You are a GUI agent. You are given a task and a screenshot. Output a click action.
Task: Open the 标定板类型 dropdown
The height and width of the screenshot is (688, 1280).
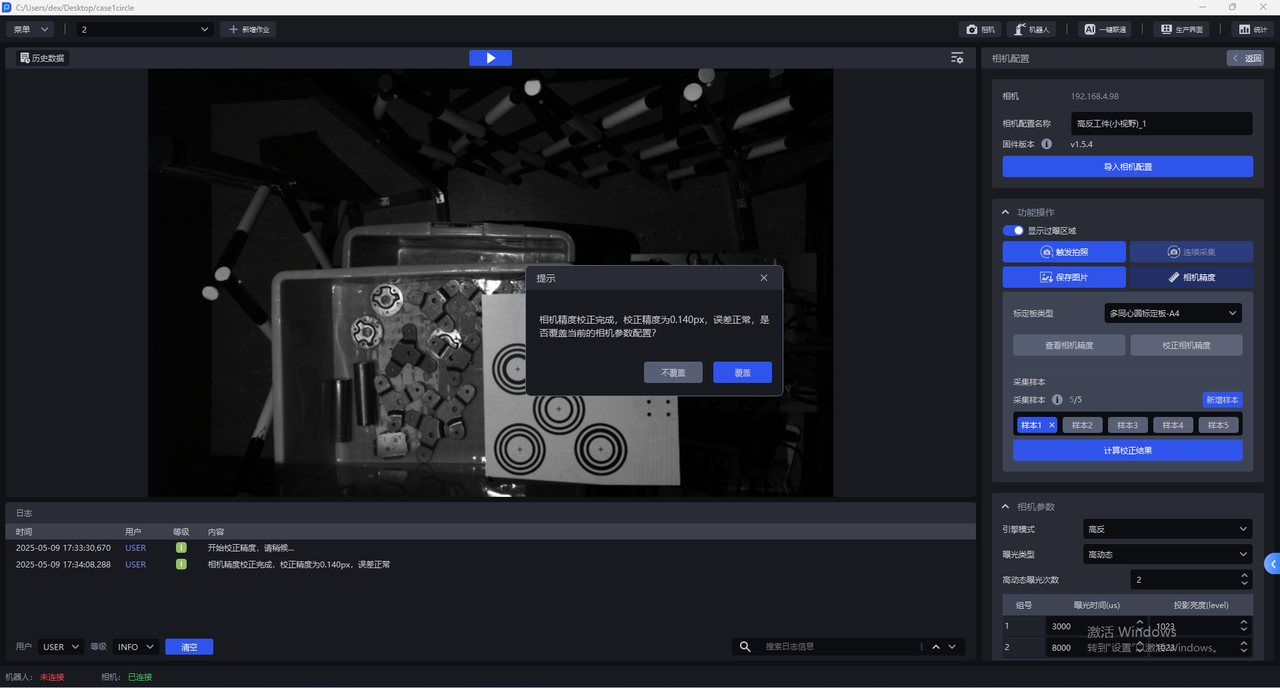click(1172, 313)
